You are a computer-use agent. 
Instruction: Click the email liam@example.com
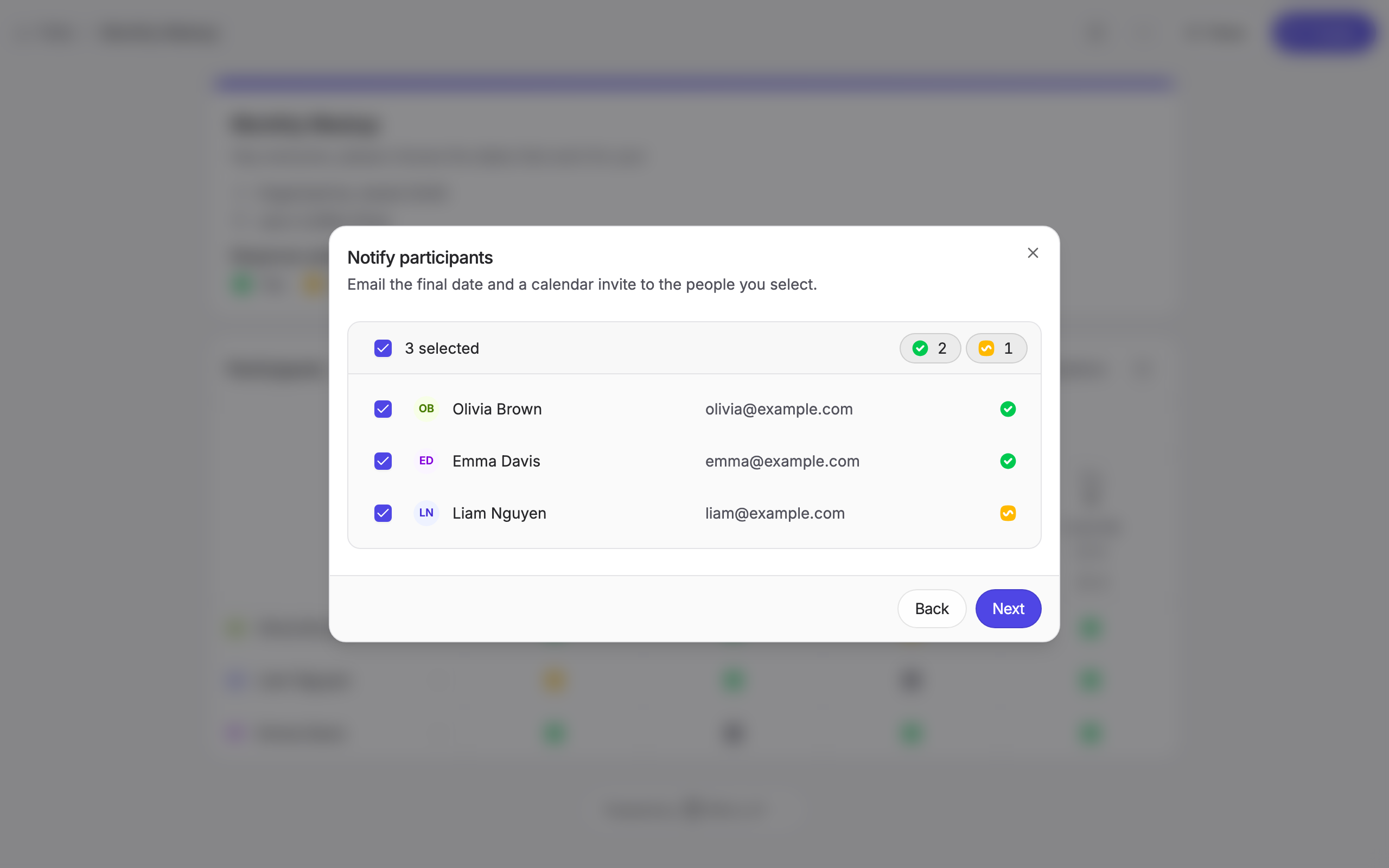775,513
